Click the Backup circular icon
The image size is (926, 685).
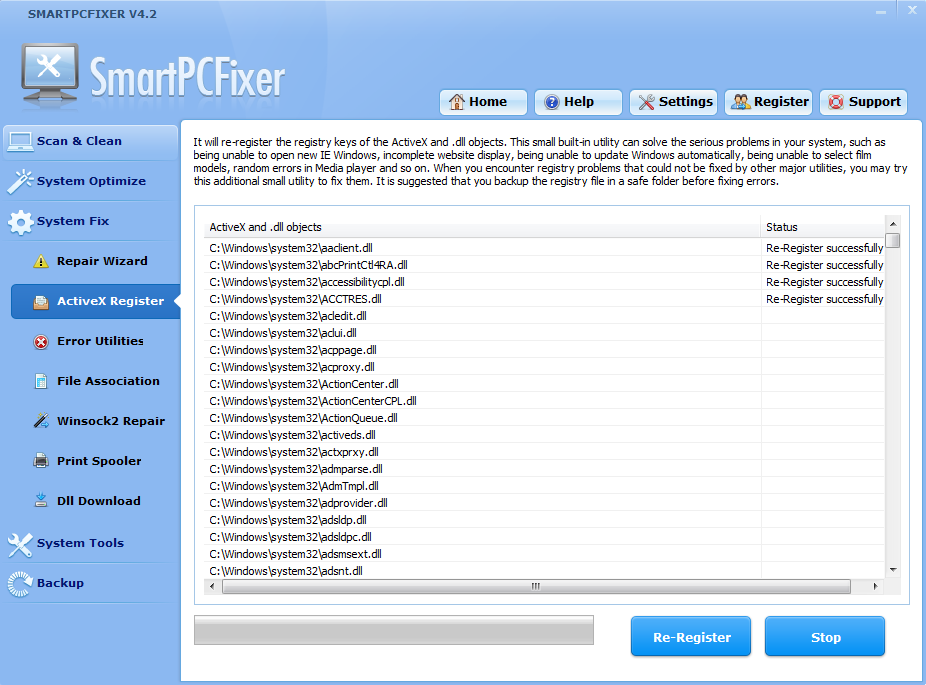pyautogui.click(x=20, y=584)
